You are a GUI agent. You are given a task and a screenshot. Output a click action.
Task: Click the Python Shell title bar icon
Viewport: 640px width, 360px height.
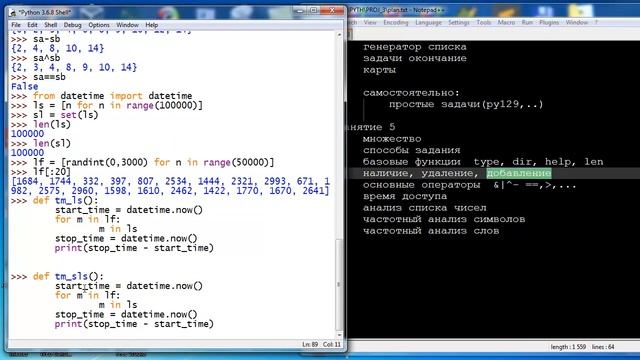13,13
